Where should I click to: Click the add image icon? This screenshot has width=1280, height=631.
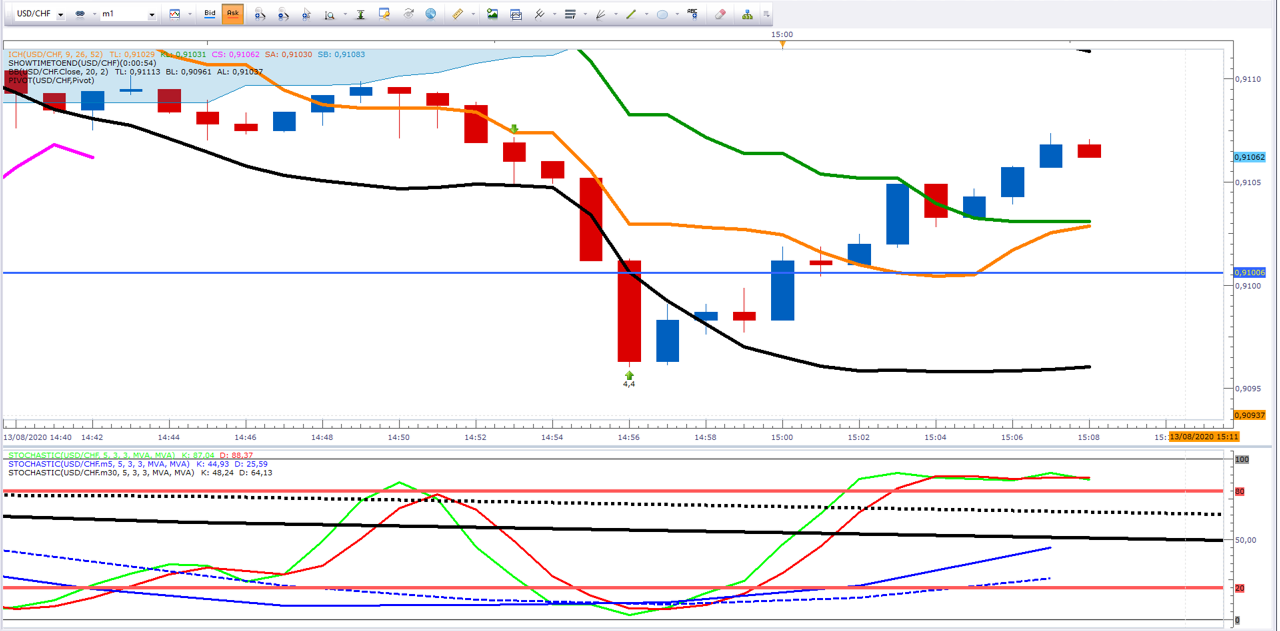(x=492, y=14)
